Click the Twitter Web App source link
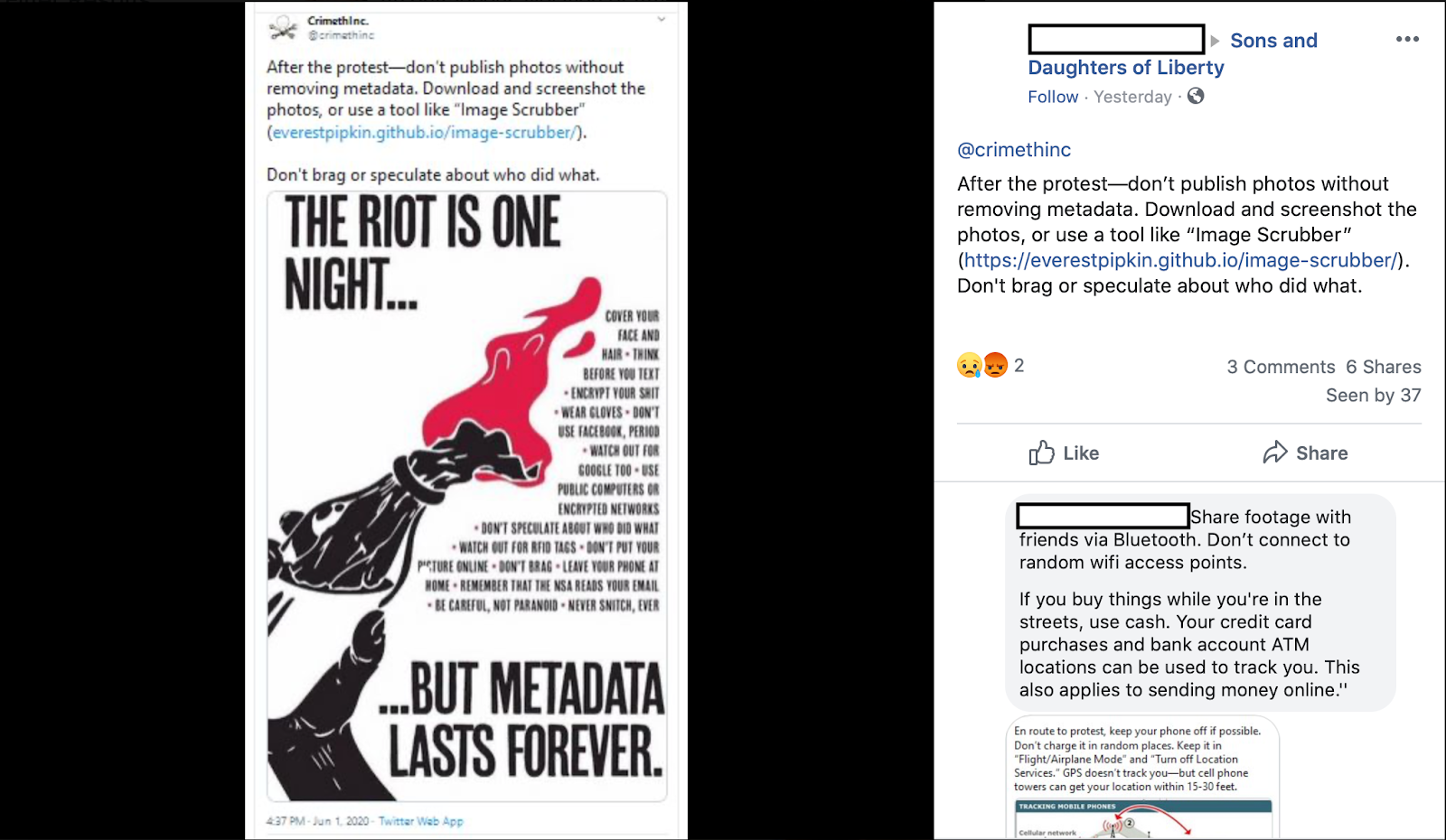 [420, 821]
